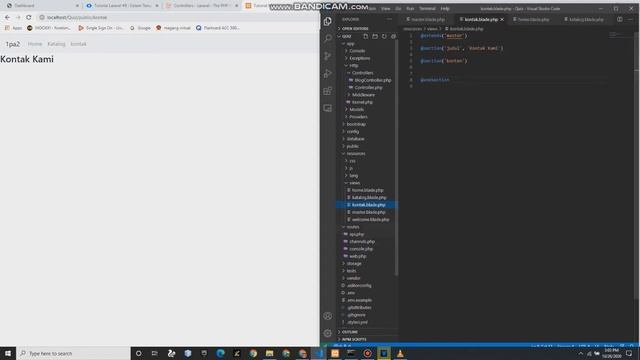
Task: Expand the Console folder
Action: pyautogui.click(x=357, y=51)
